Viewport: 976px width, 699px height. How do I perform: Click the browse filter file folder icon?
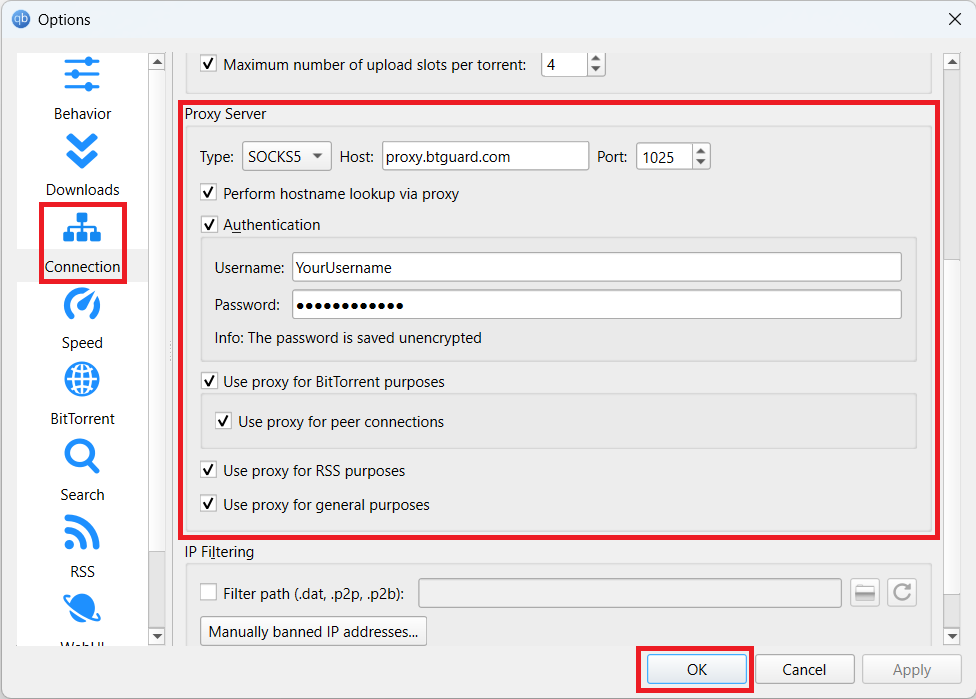[x=865, y=593]
